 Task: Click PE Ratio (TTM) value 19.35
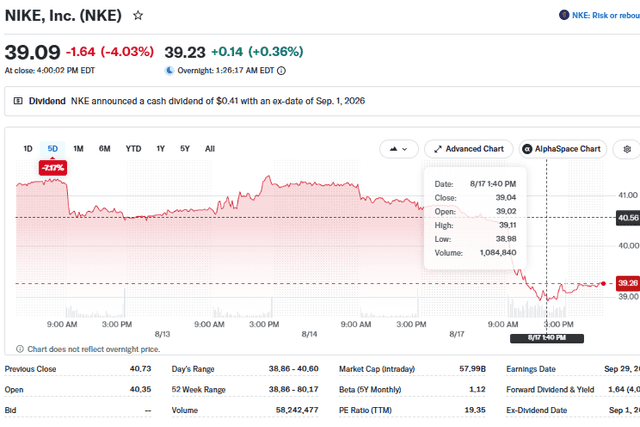475,410
